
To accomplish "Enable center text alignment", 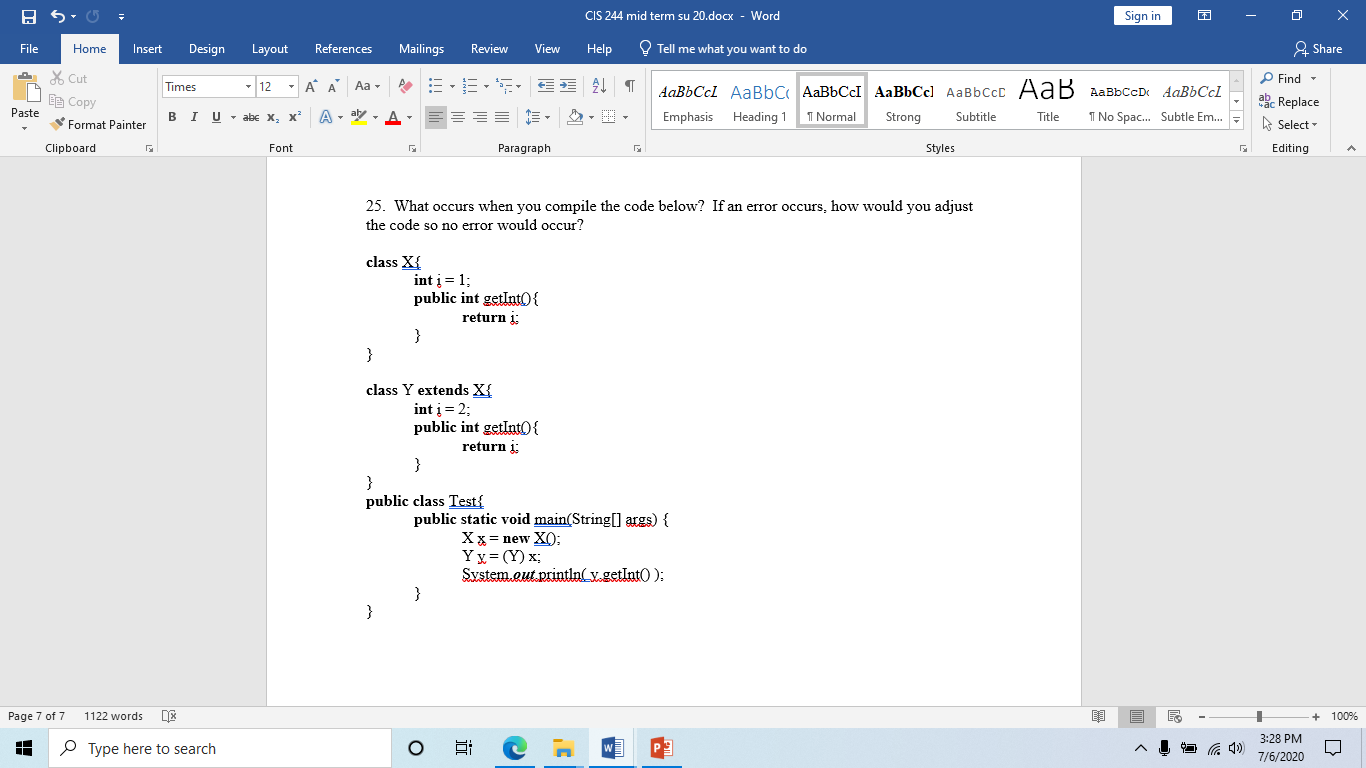I will 458,117.
